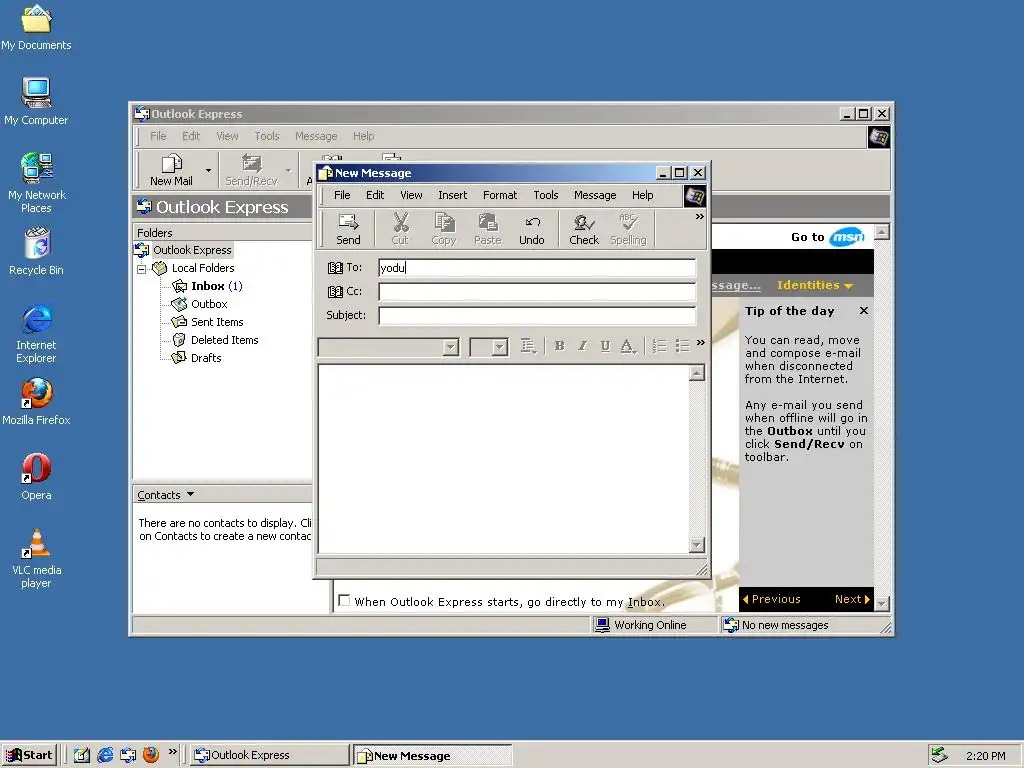Open the font name combo box
1024x768 pixels.
click(389, 347)
